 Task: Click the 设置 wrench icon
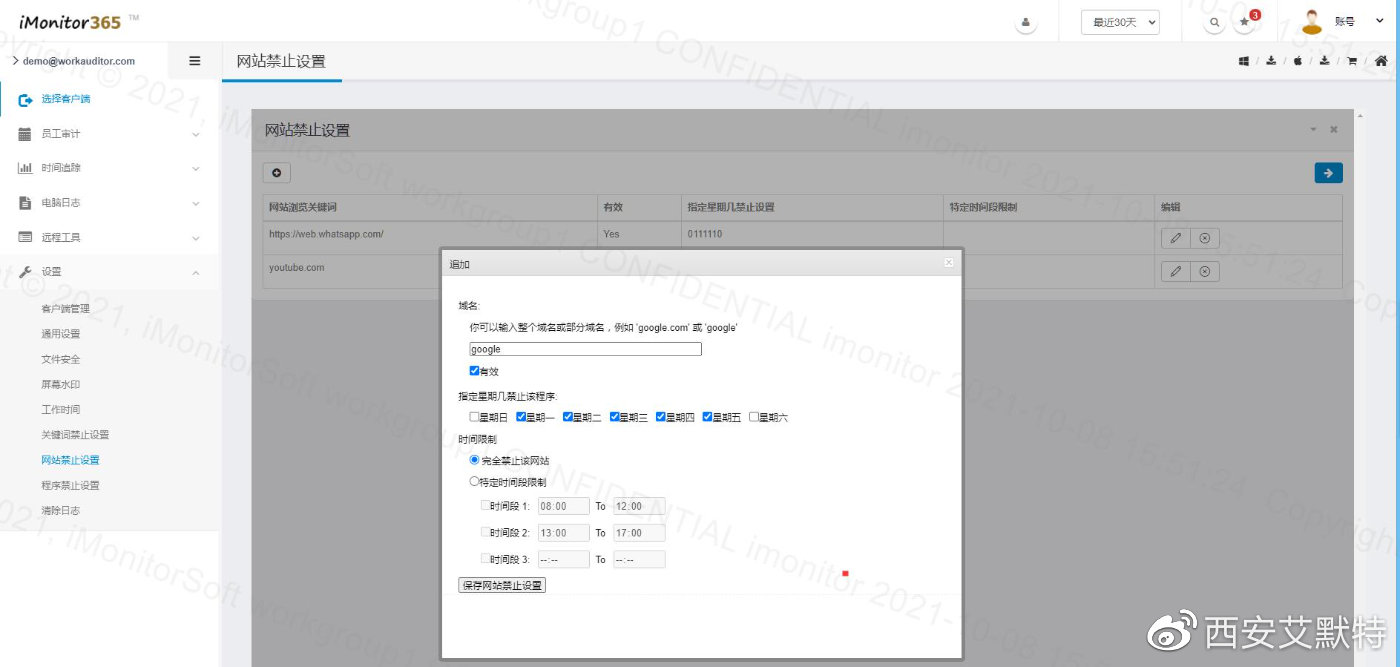coord(25,272)
